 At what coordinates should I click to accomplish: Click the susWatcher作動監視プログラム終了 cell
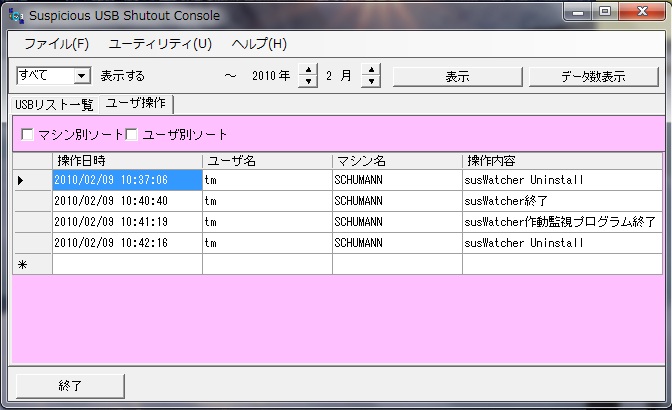[x=562, y=222]
